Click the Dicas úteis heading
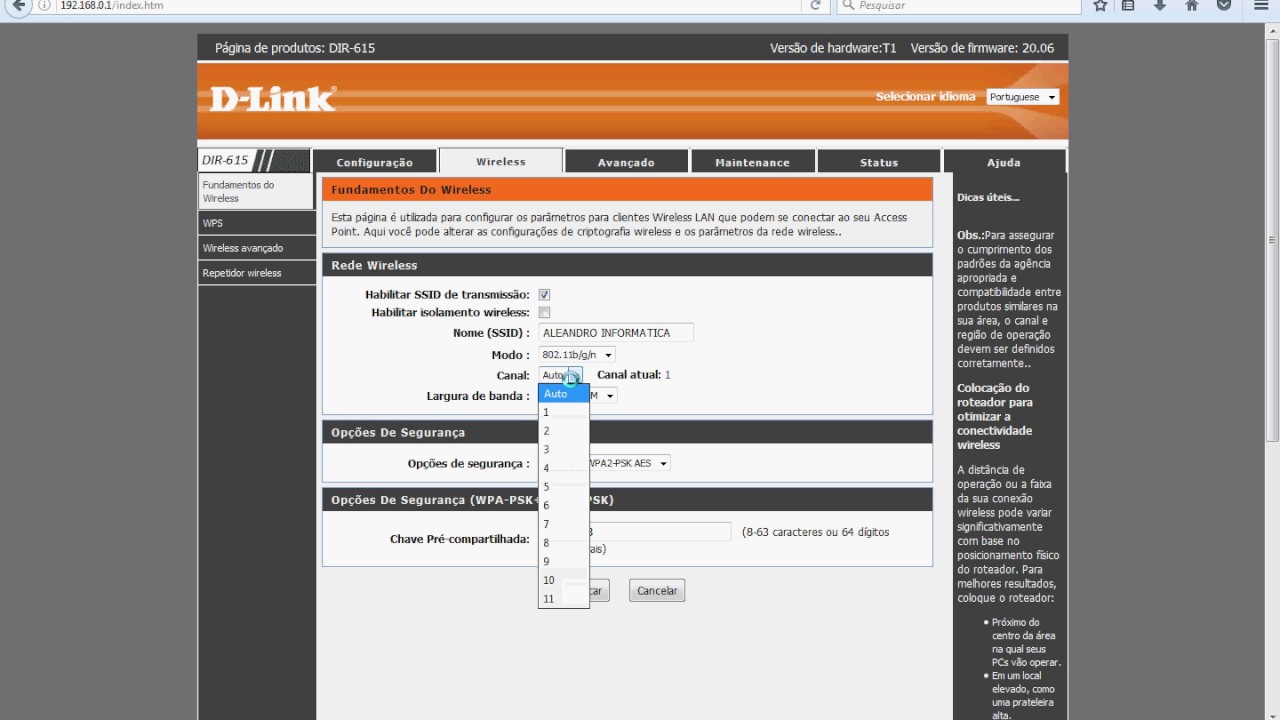Screen dimensions: 1280x720 [x=988, y=198]
